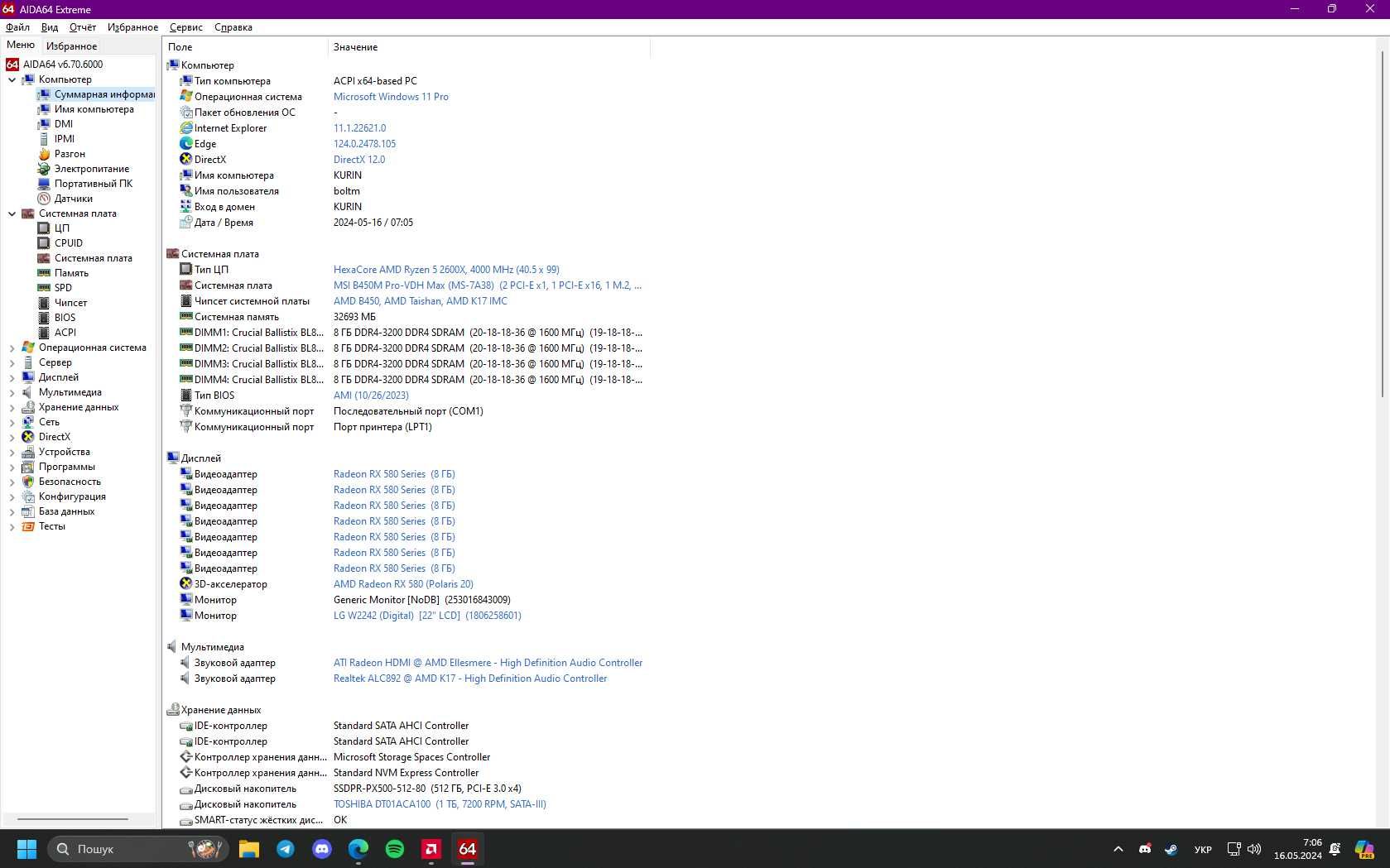
Task: Open the Файл menu
Action: [x=17, y=27]
